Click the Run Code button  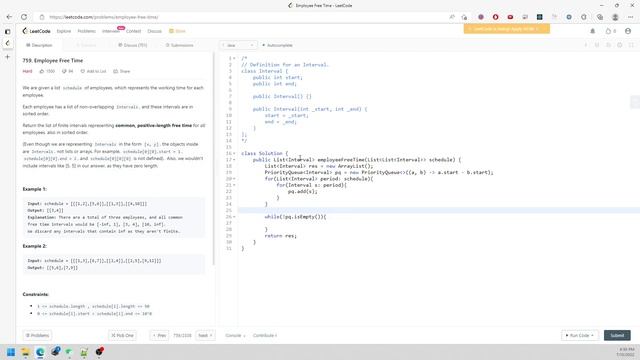pos(580,336)
